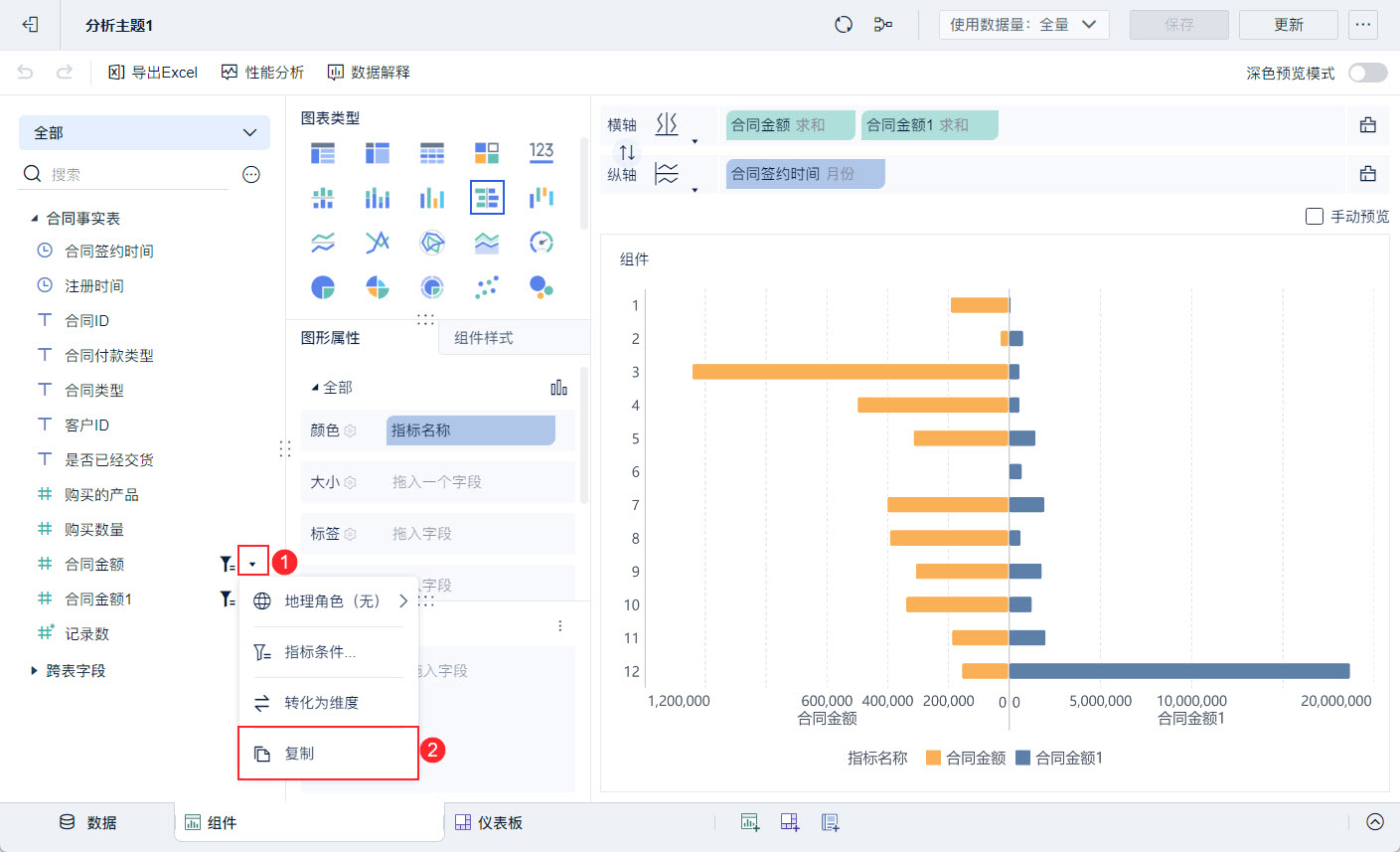Viewport: 1400px width, 852px height.
Task: Choose the partitioned bar chart type
Action: tap(323, 198)
